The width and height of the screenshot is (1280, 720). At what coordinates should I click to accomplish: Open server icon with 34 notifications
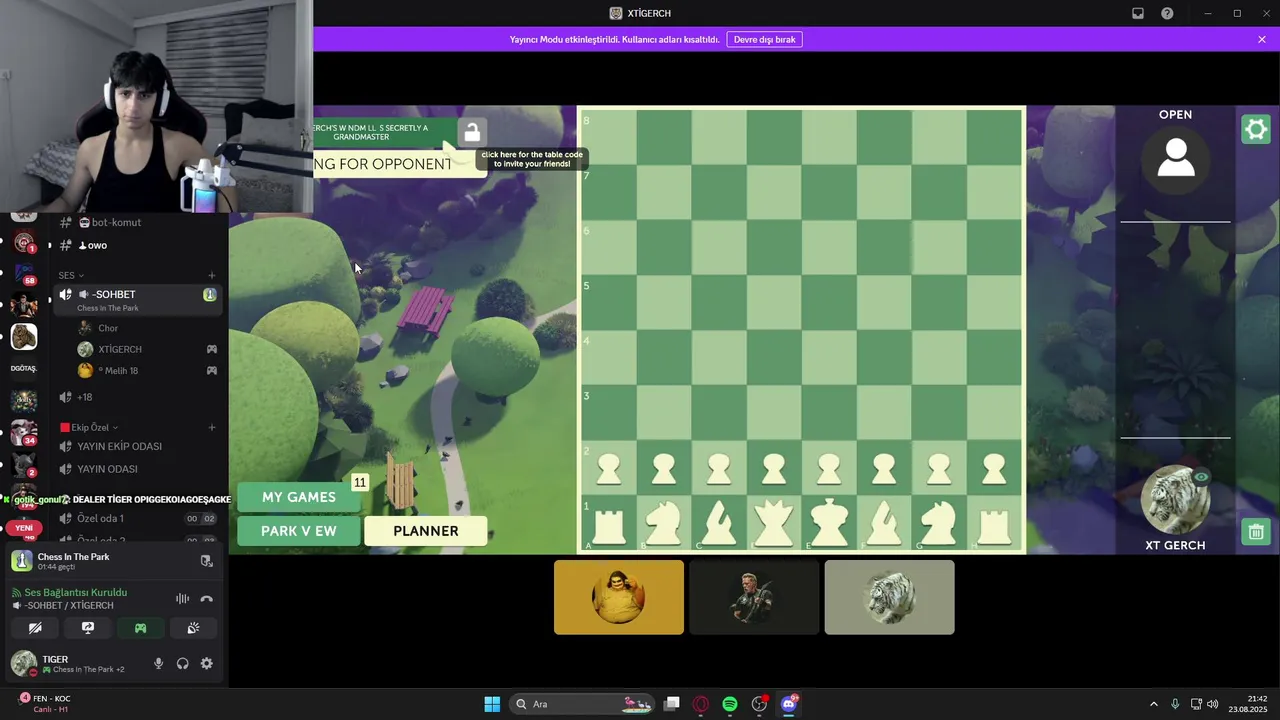(x=24, y=433)
